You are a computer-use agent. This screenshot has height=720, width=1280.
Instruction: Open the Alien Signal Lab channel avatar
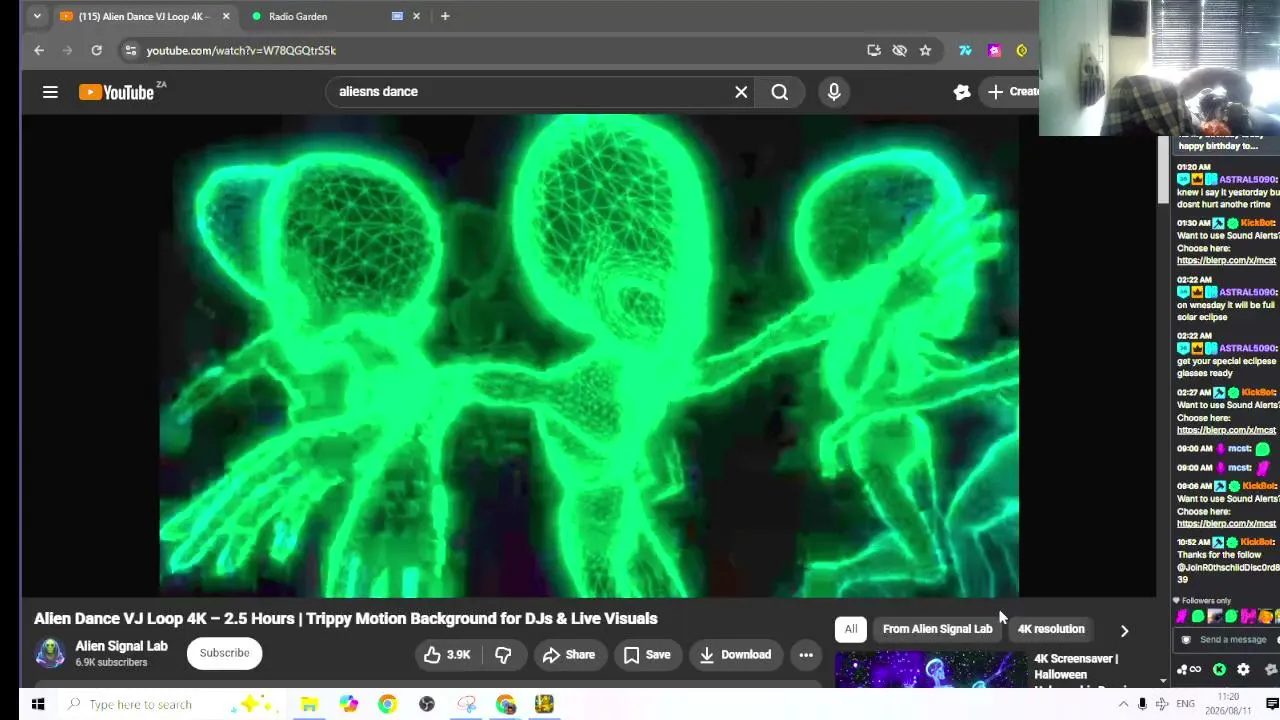(x=50, y=653)
